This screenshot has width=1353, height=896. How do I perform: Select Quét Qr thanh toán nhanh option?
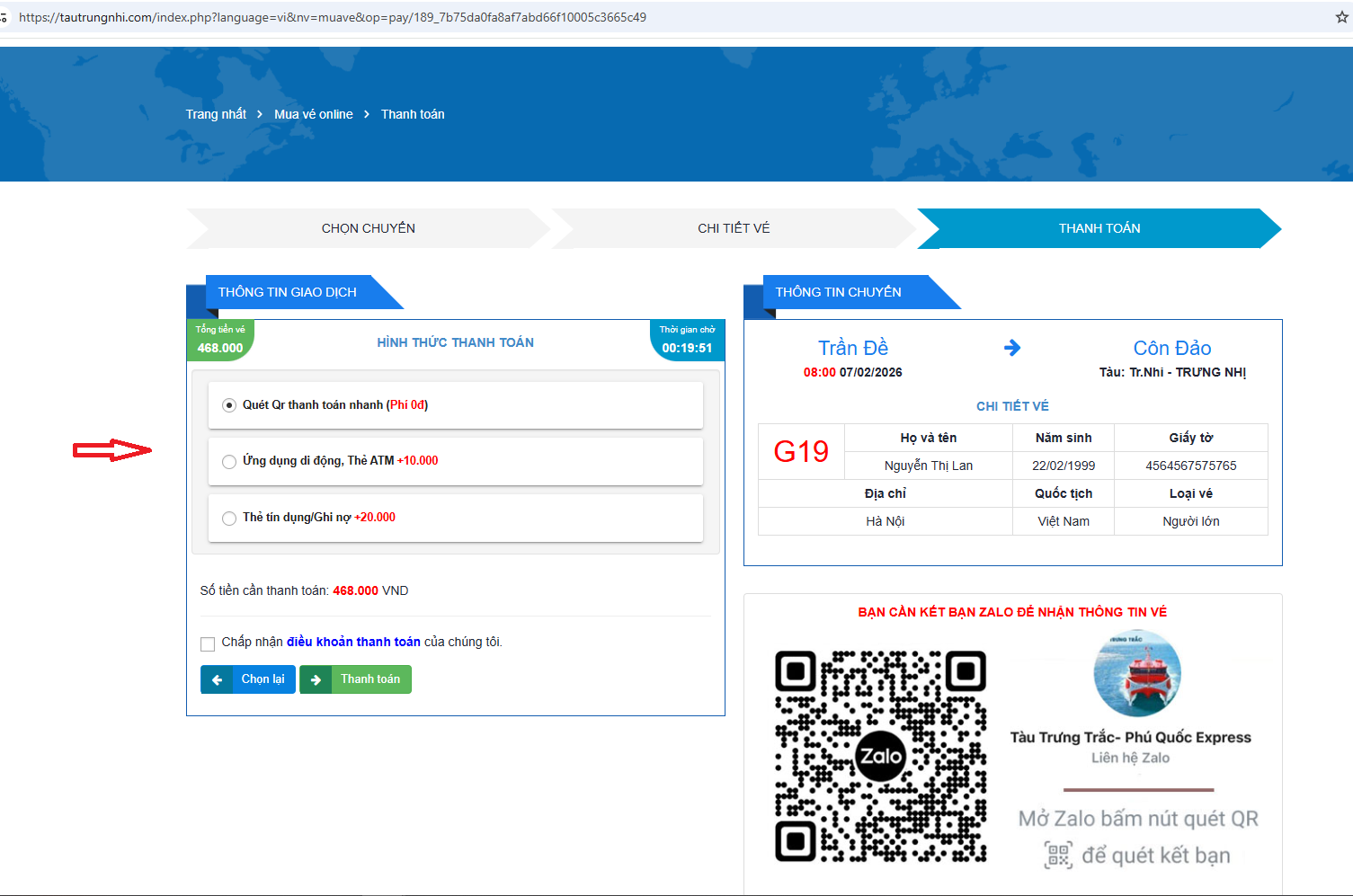point(229,405)
